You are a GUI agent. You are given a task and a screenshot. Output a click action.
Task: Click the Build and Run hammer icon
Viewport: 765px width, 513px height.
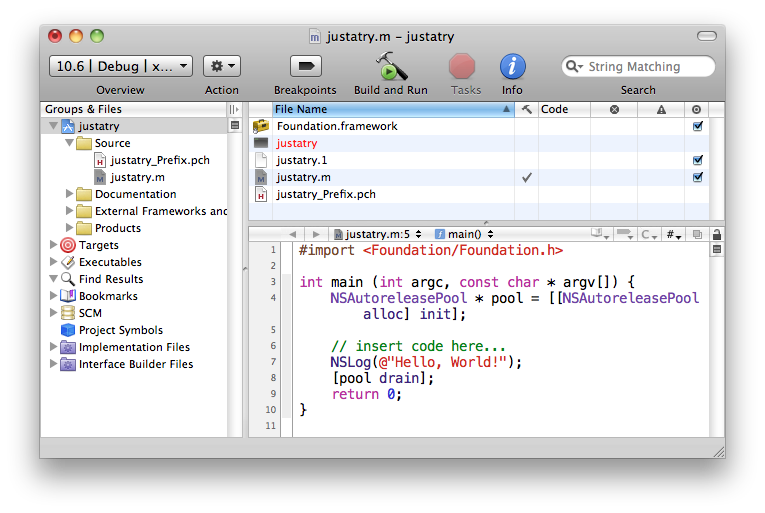tap(390, 67)
